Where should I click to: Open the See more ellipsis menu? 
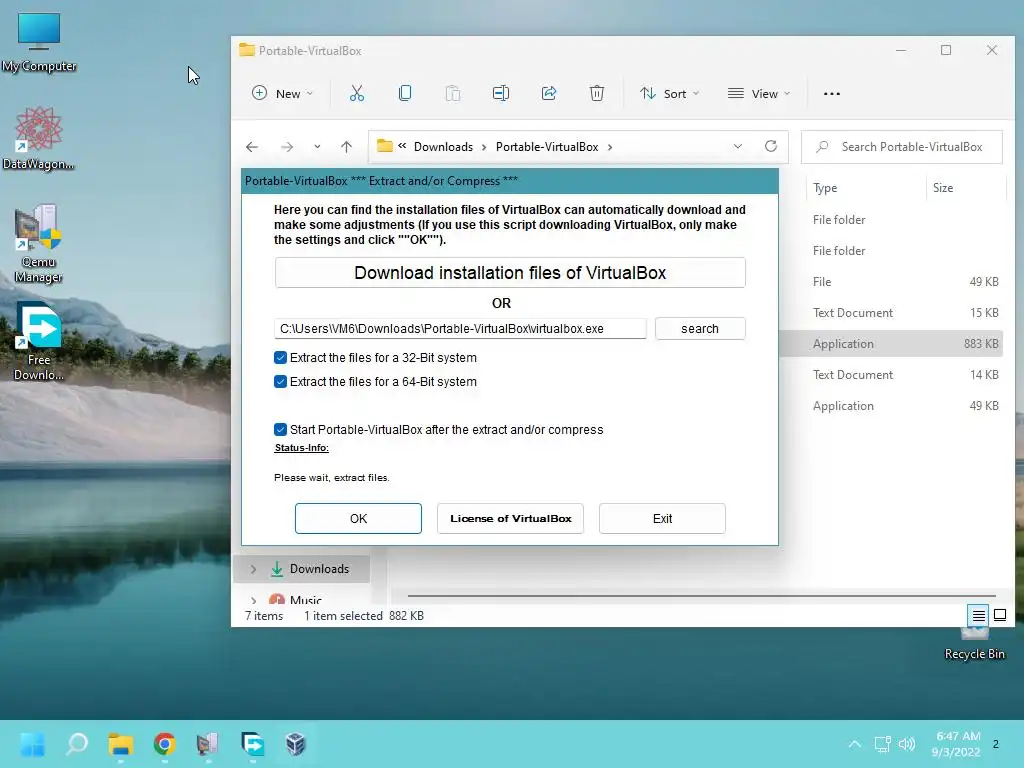(x=832, y=93)
